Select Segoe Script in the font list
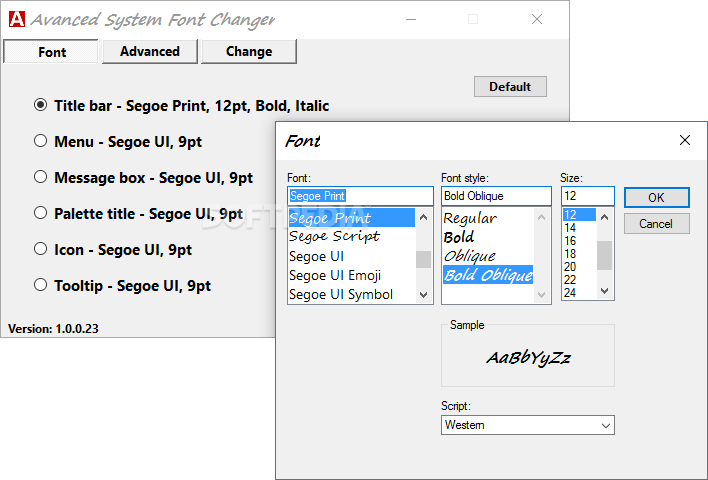The image size is (708, 480). tap(352, 236)
